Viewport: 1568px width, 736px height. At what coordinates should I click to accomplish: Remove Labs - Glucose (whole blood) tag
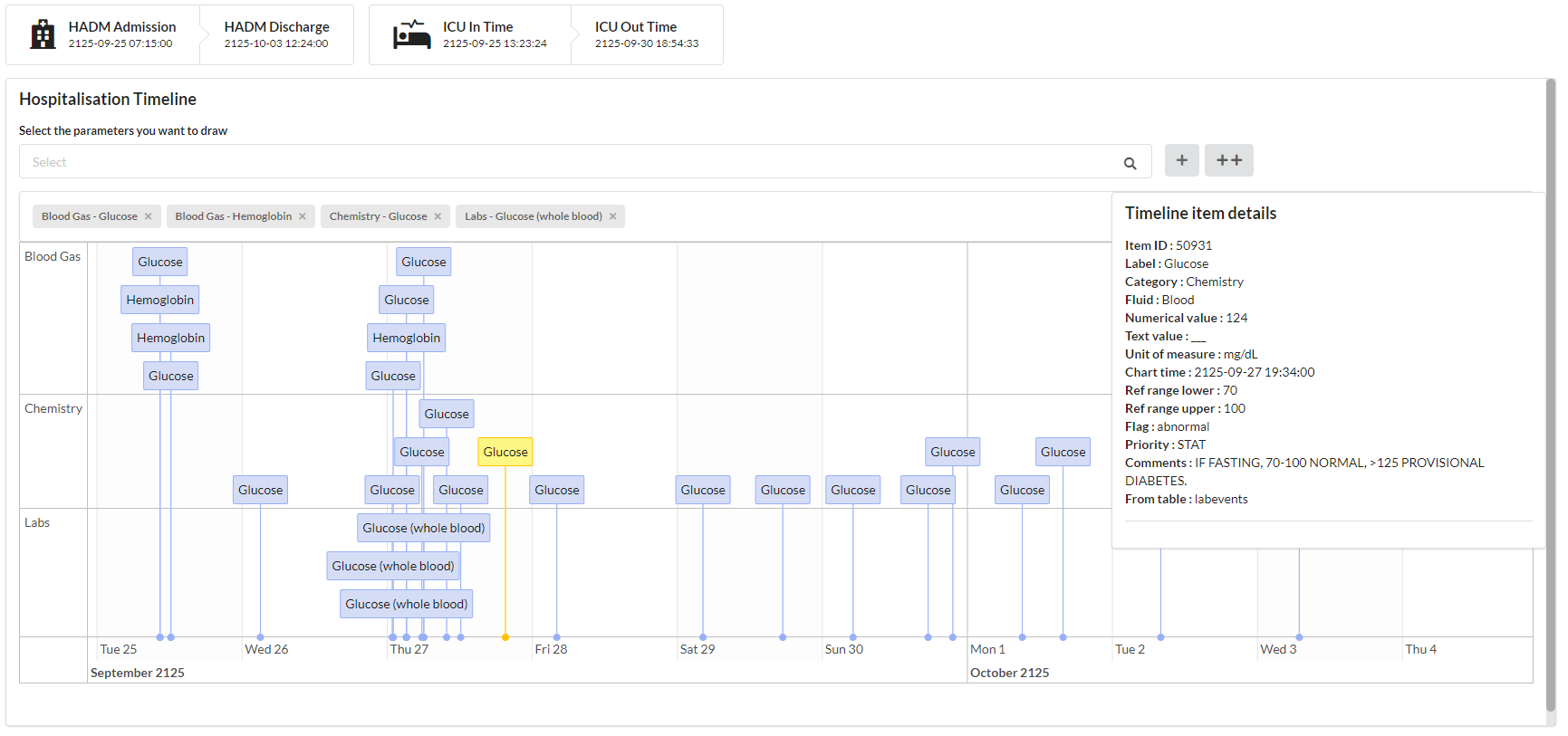613,216
